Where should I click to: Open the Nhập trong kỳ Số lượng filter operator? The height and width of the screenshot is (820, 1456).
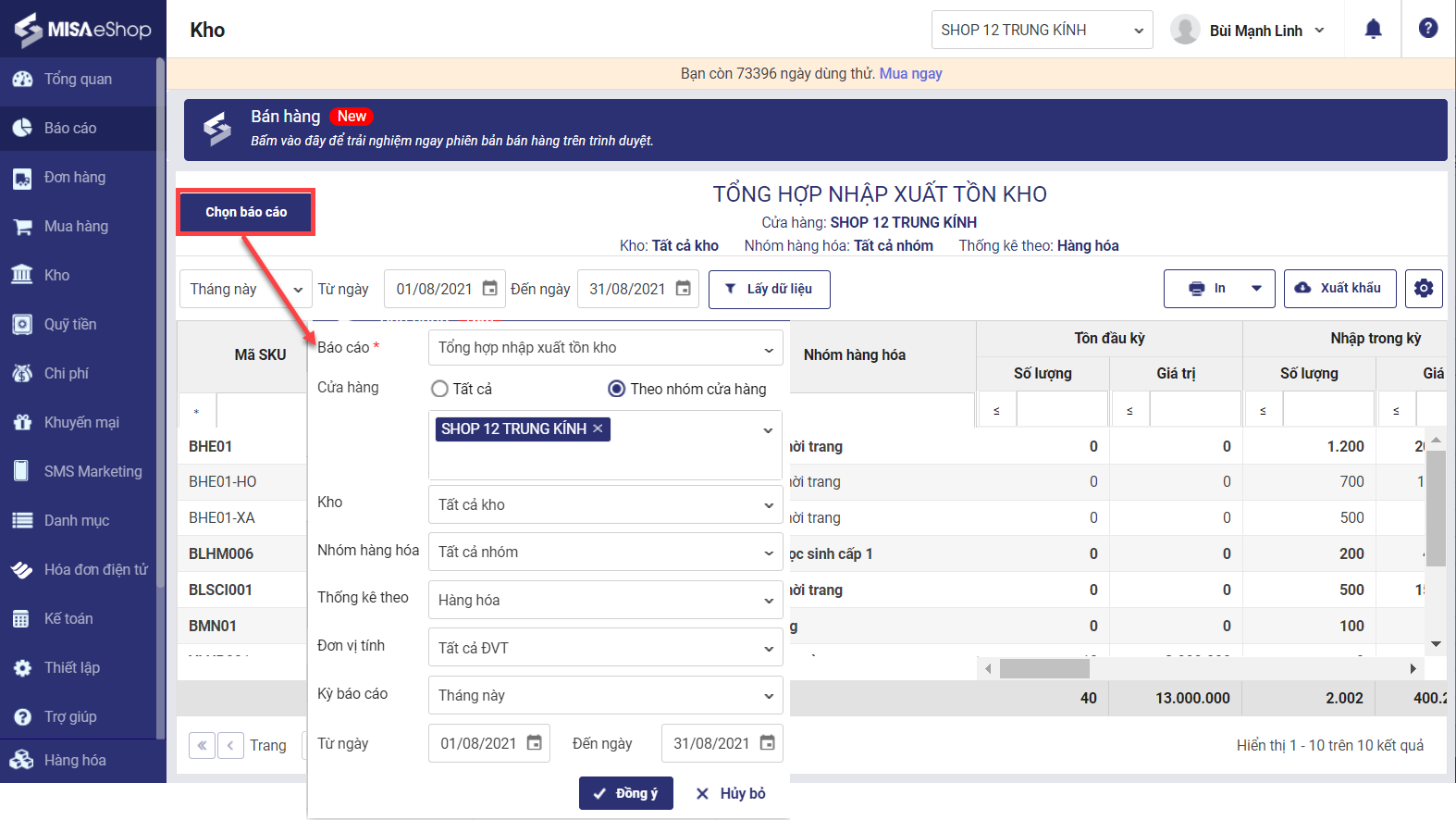[x=1263, y=410]
